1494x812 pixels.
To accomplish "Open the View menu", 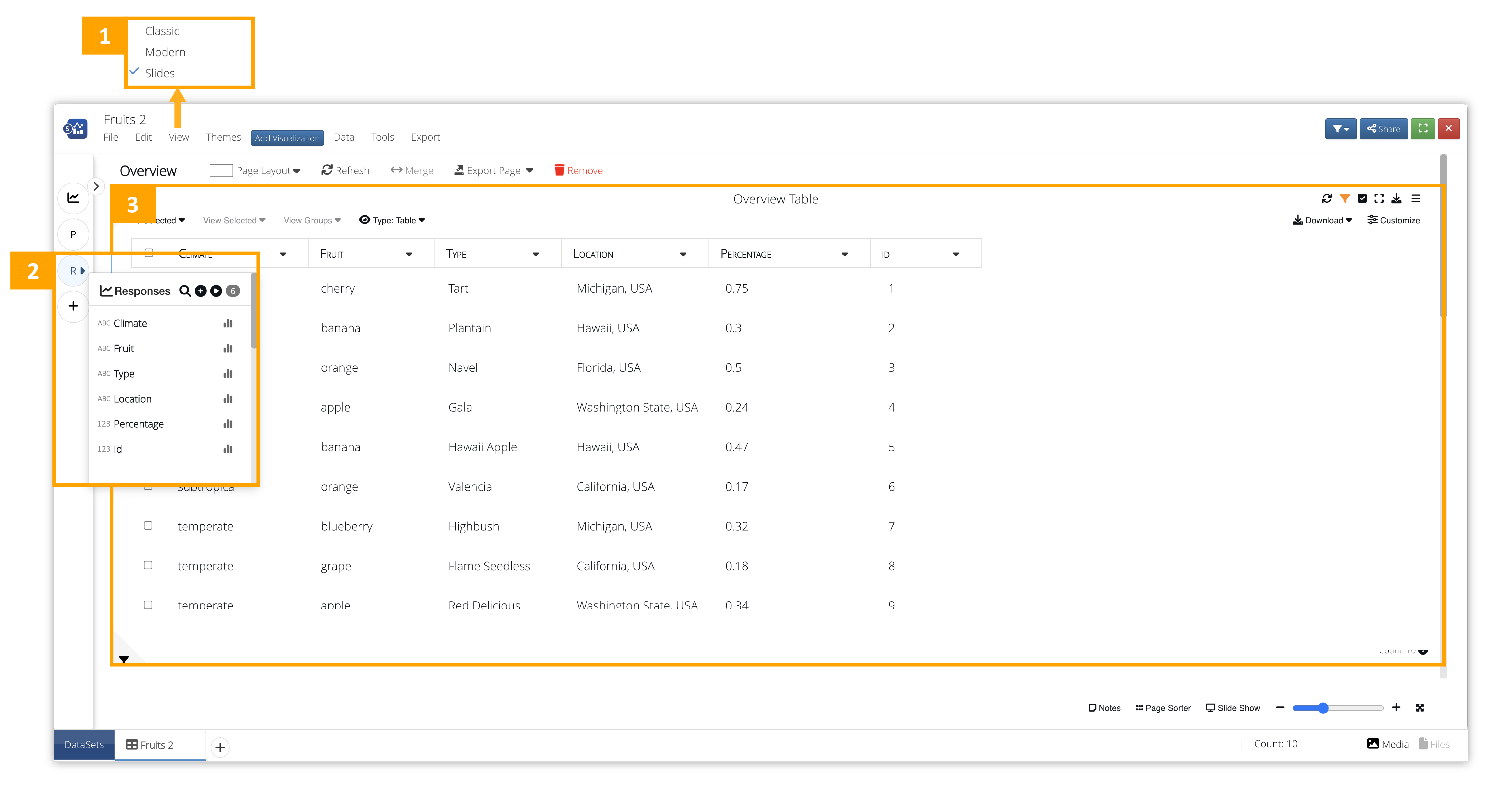I will click(x=179, y=138).
